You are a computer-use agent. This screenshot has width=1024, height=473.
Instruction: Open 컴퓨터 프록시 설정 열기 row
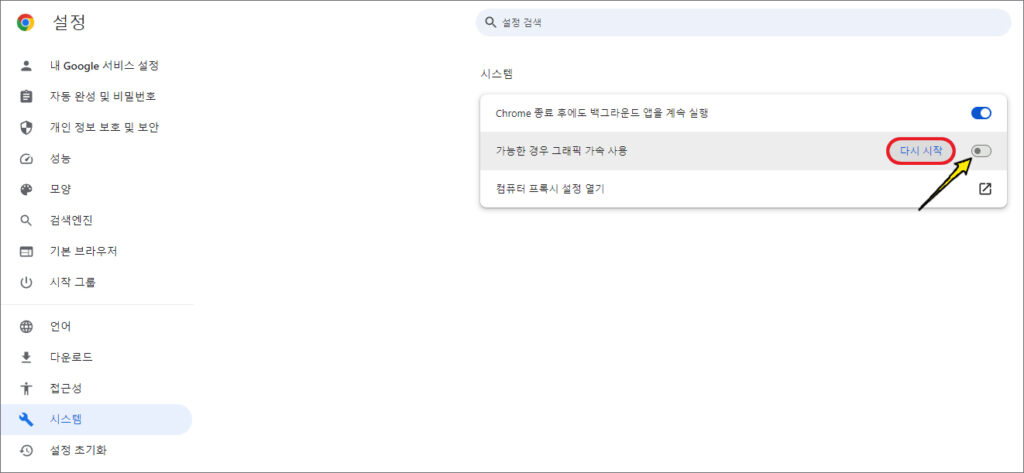tap(743, 189)
